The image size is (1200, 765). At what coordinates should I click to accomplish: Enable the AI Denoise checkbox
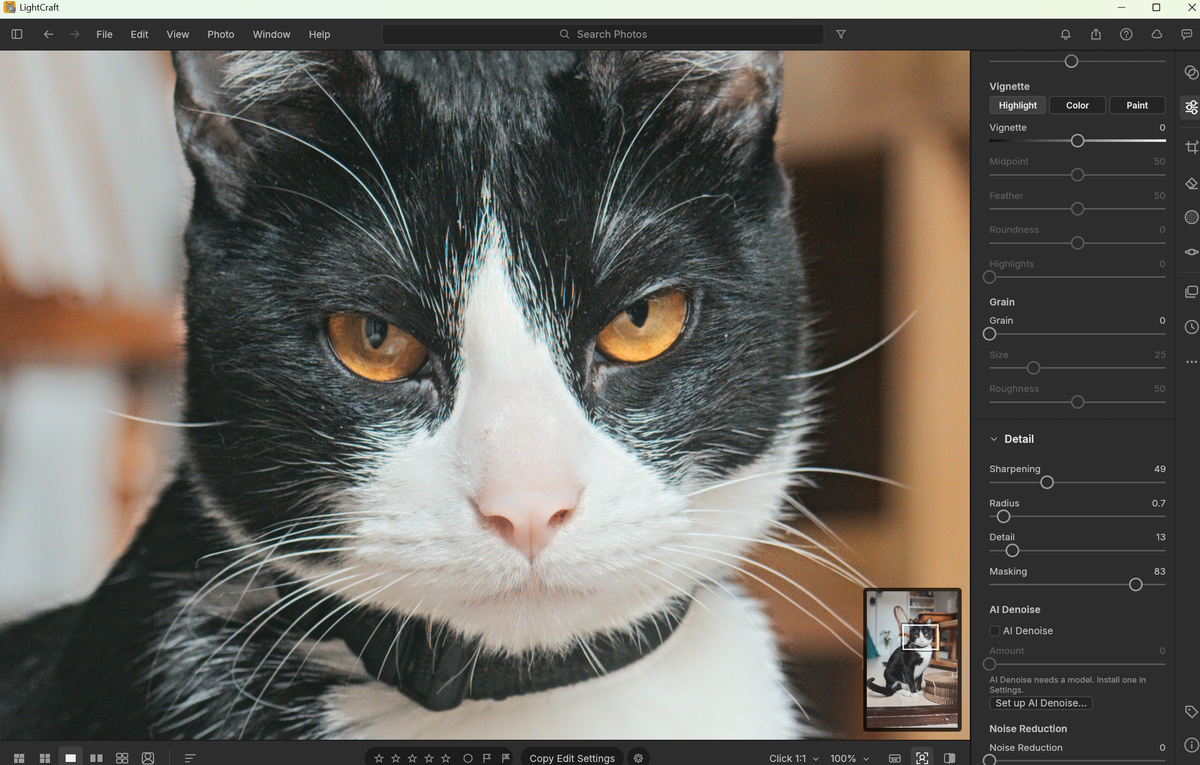[x=995, y=631]
